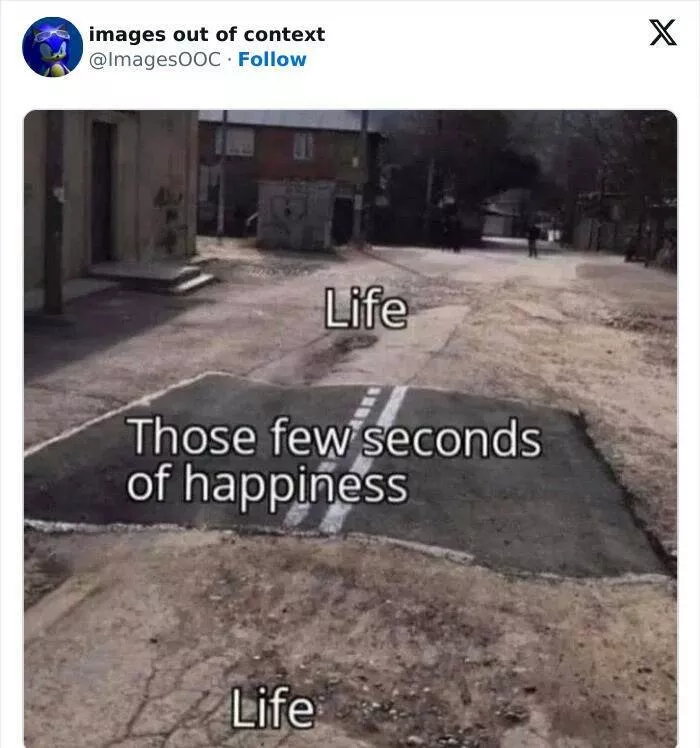The width and height of the screenshot is (700, 748).
Task: Click the distant white garage door
Action: pyautogui.click(x=495, y=224)
